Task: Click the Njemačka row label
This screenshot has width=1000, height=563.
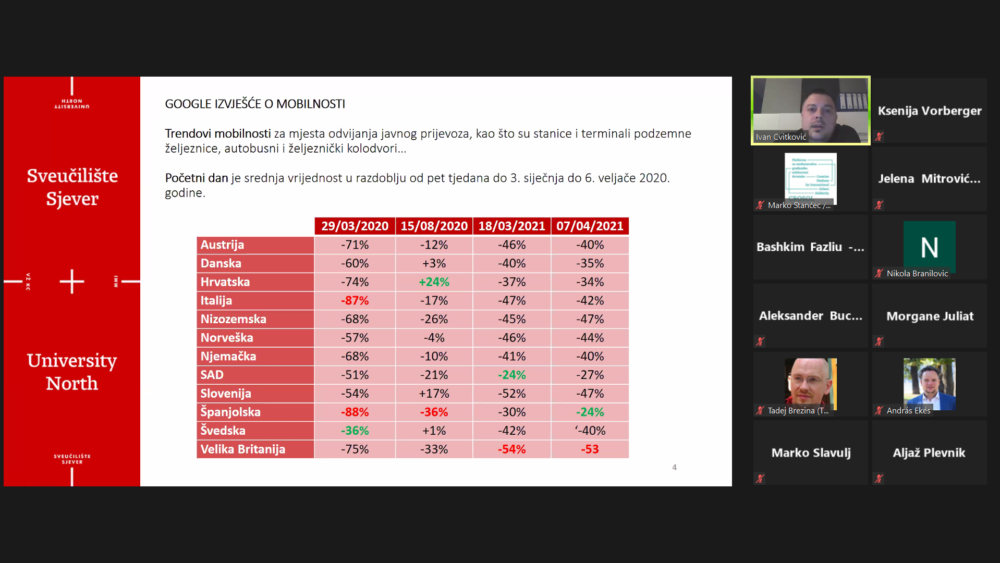Action: [x=255, y=356]
